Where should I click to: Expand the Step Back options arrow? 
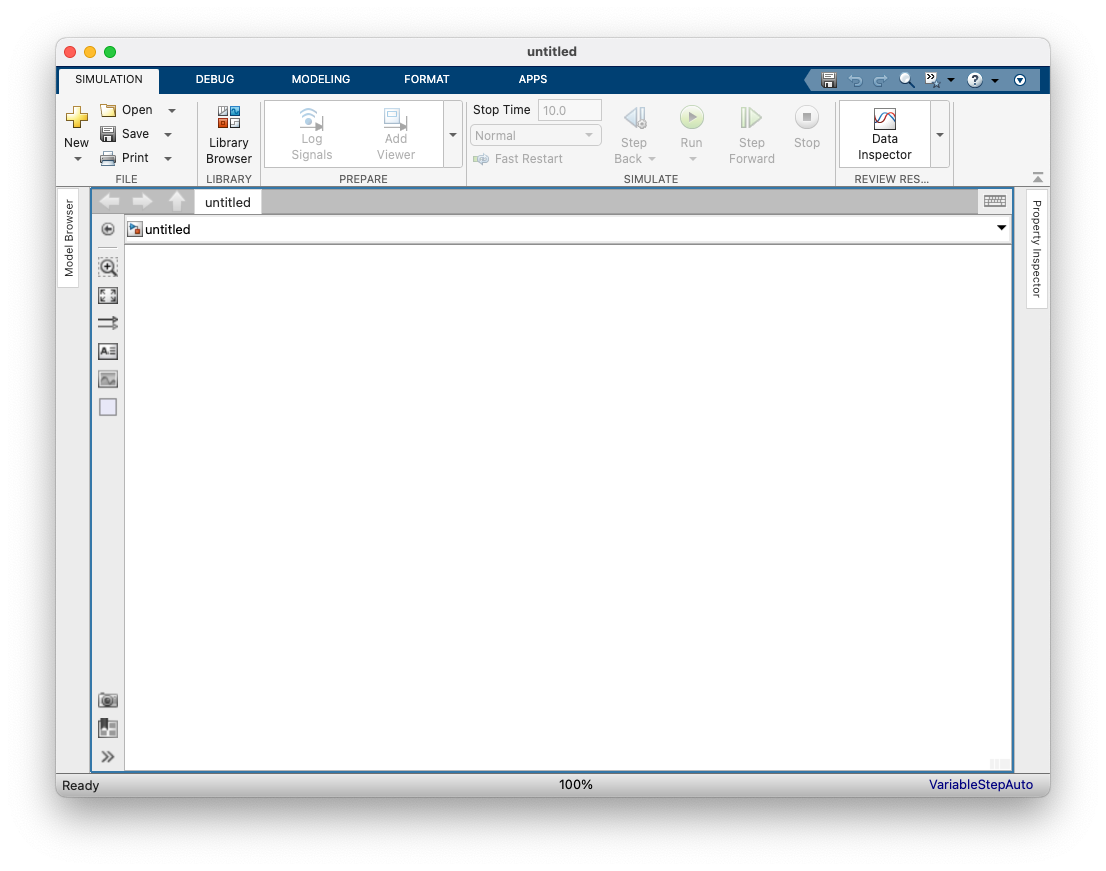[652, 159]
